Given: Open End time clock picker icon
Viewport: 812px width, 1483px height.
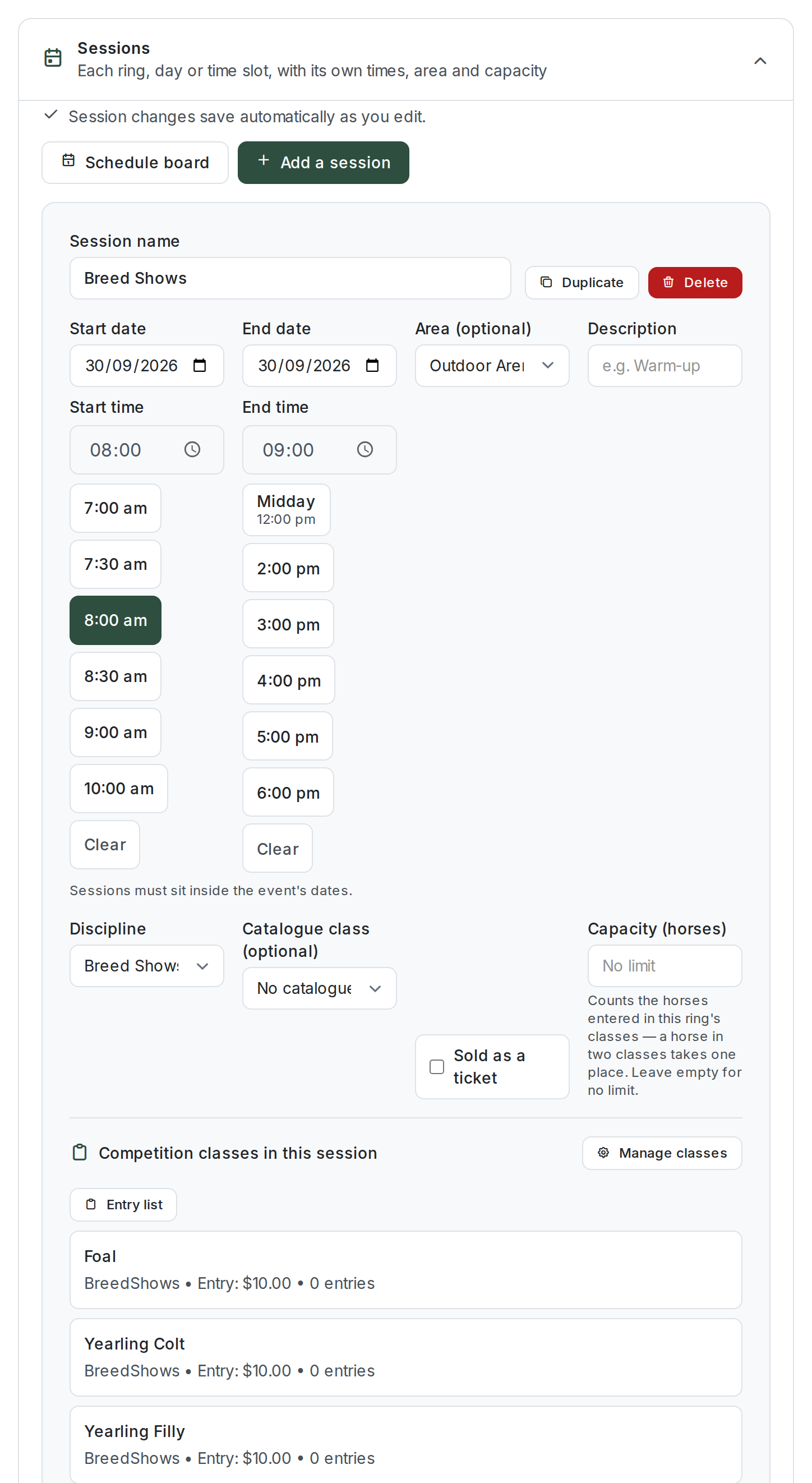Looking at the screenshot, I should click(x=365, y=449).
